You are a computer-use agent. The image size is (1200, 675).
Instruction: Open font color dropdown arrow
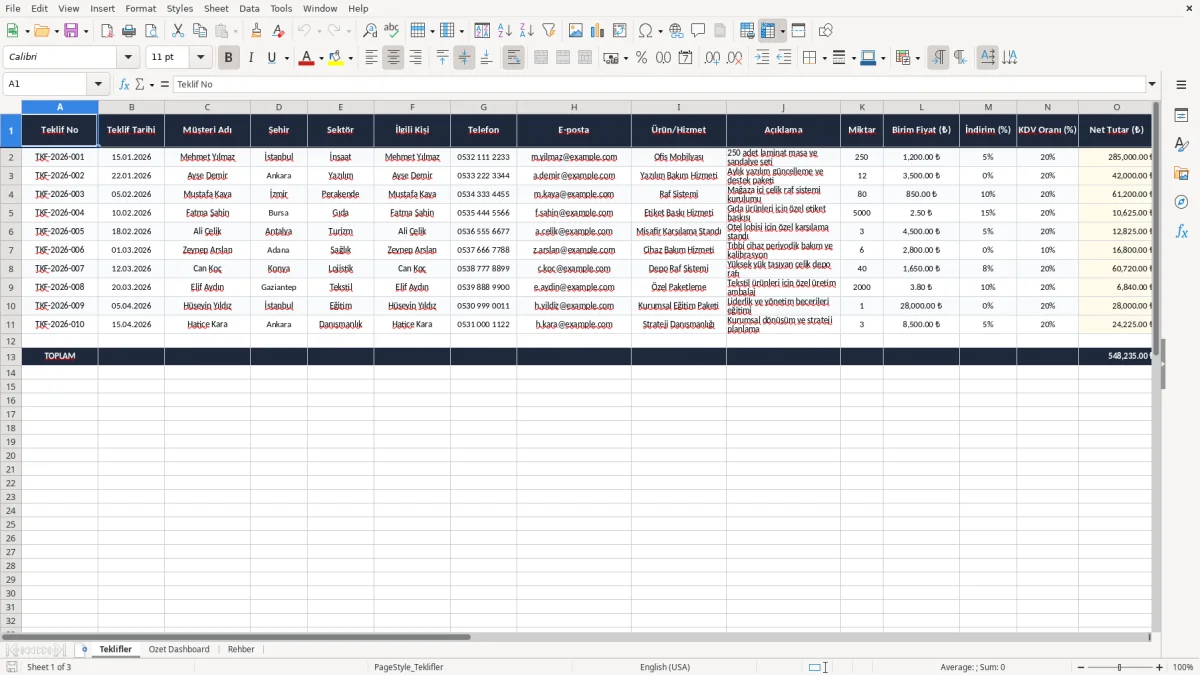click(x=321, y=58)
